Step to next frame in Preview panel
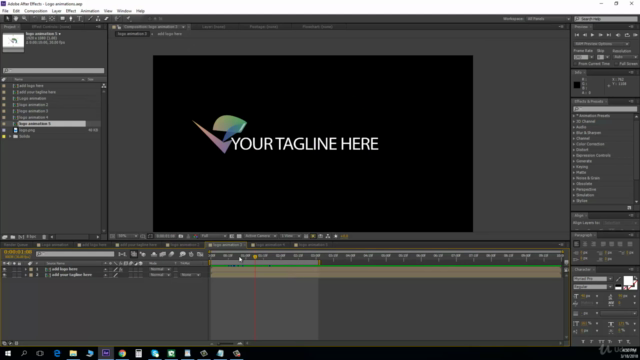Image resolution: width=640 pixels, height=360 pixels. point(600,35)
